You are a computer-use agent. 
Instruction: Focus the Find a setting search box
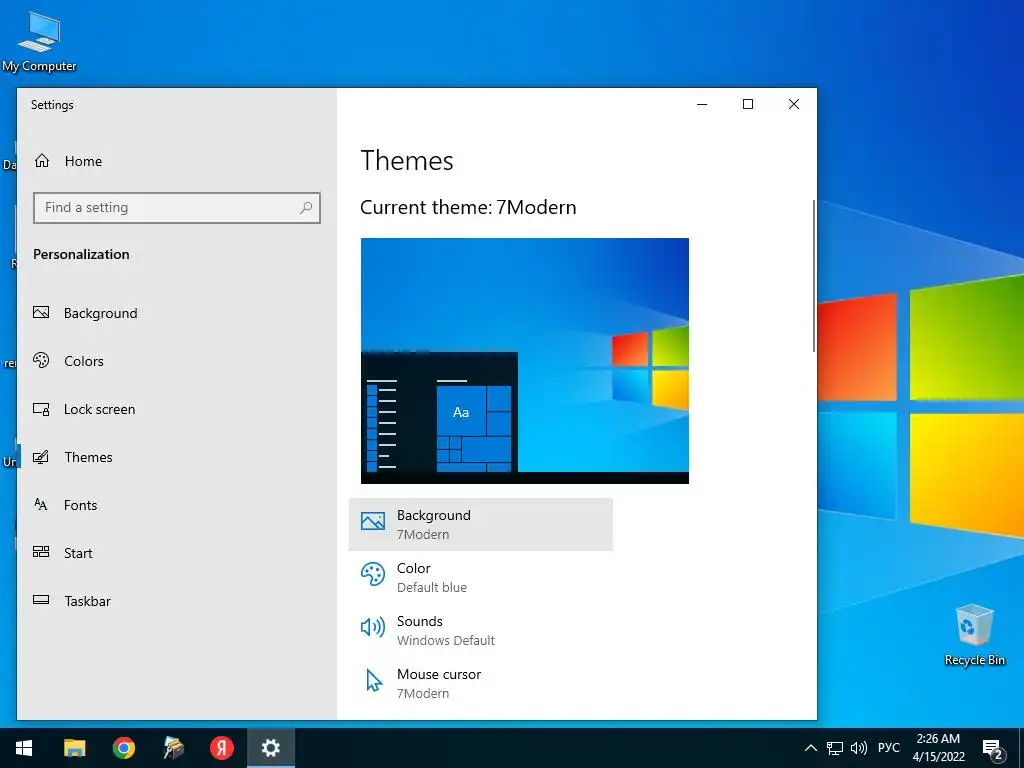point(176,208)
